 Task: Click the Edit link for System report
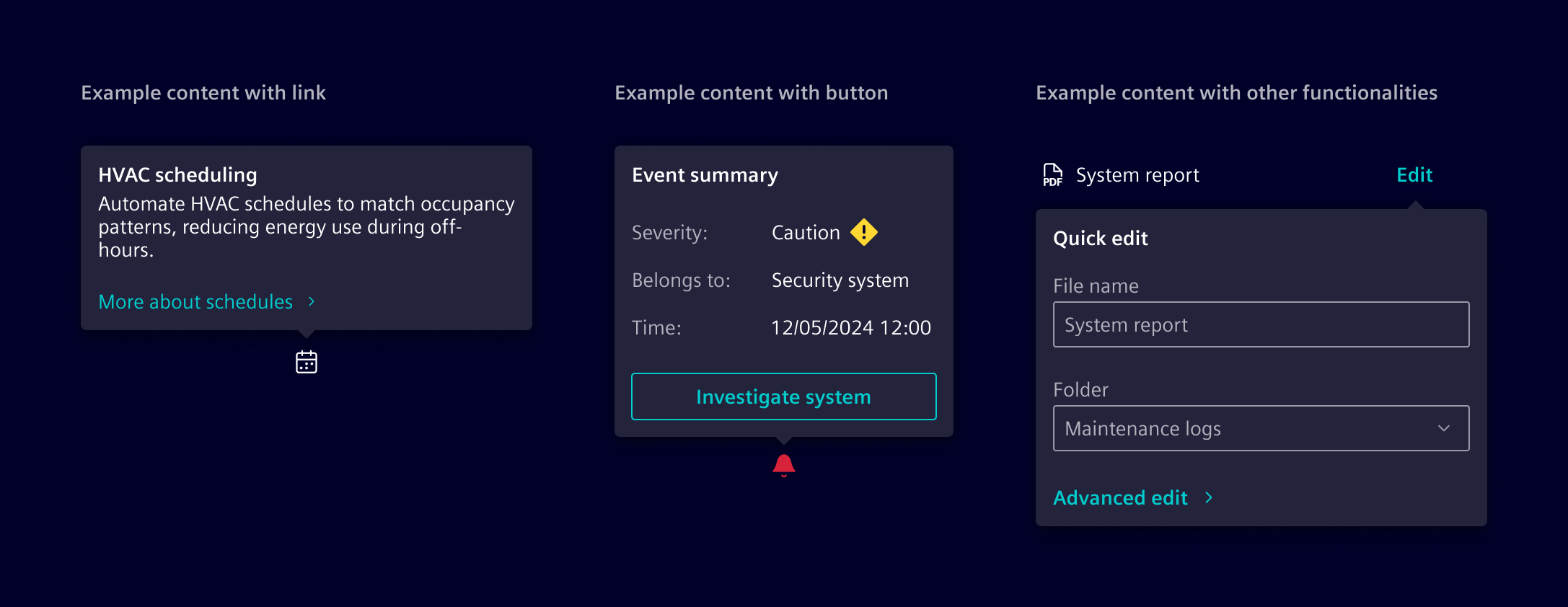tap(1414, 174)
